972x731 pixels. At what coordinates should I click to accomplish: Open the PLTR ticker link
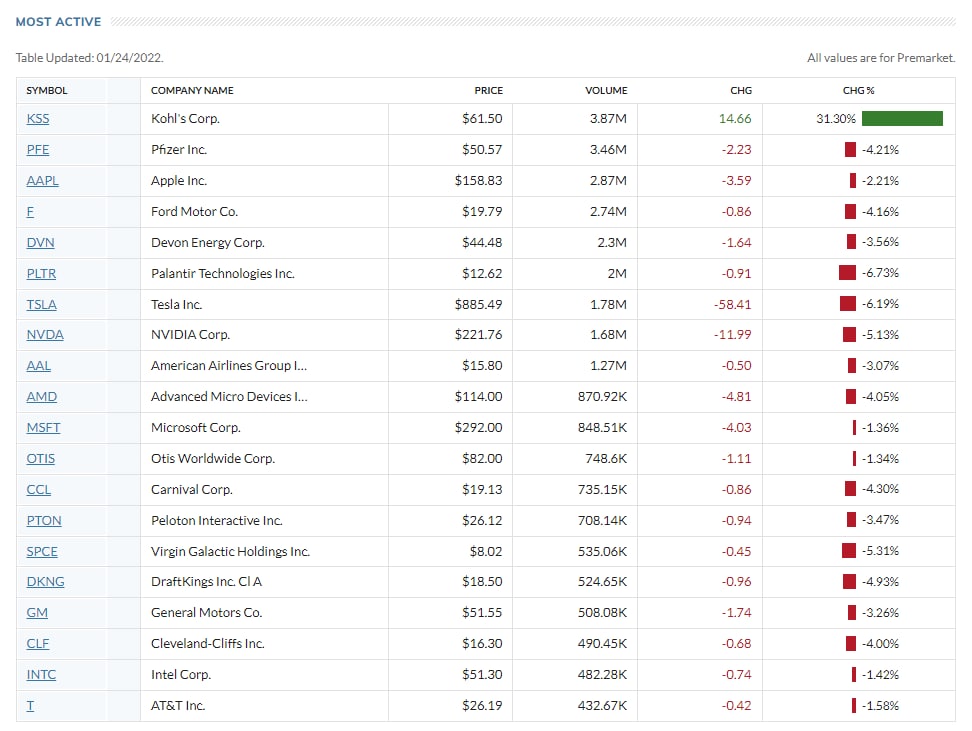(x=42, y=273)
